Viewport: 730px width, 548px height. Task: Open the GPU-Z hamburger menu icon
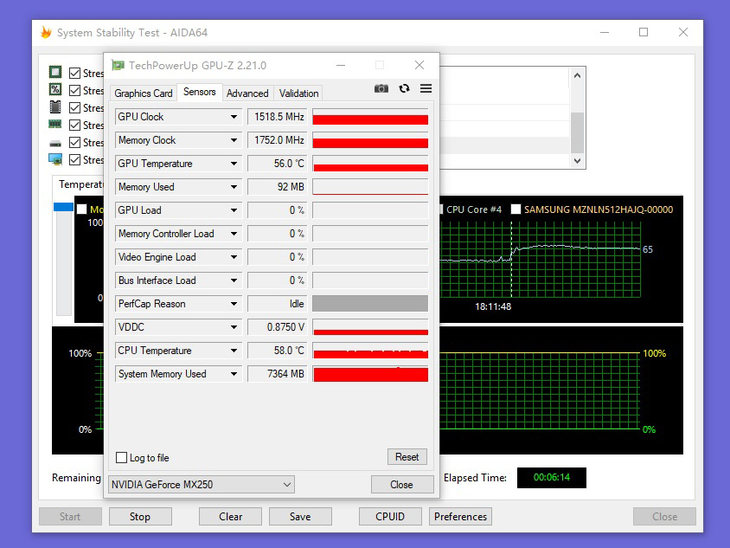426,88
